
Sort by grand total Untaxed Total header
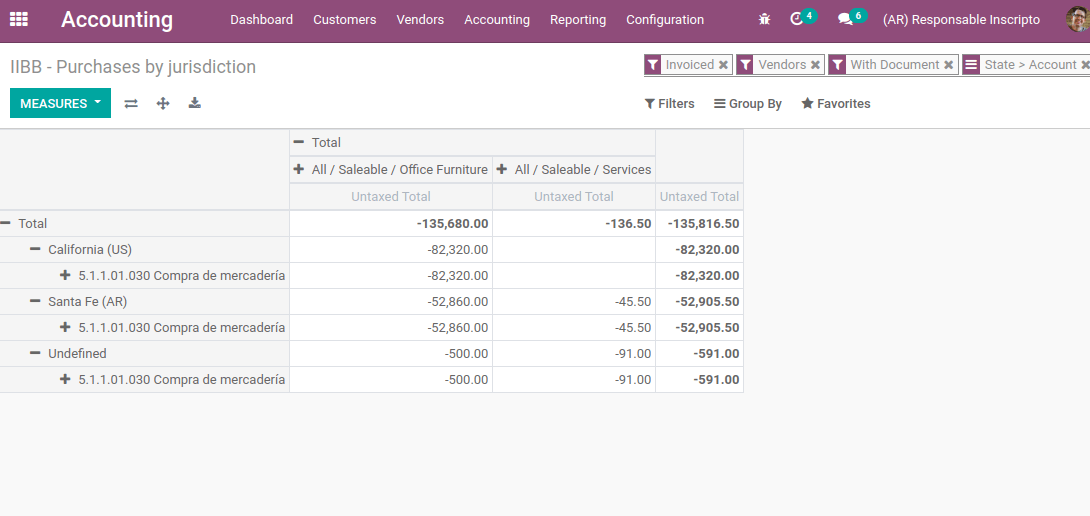pos(699,197)
